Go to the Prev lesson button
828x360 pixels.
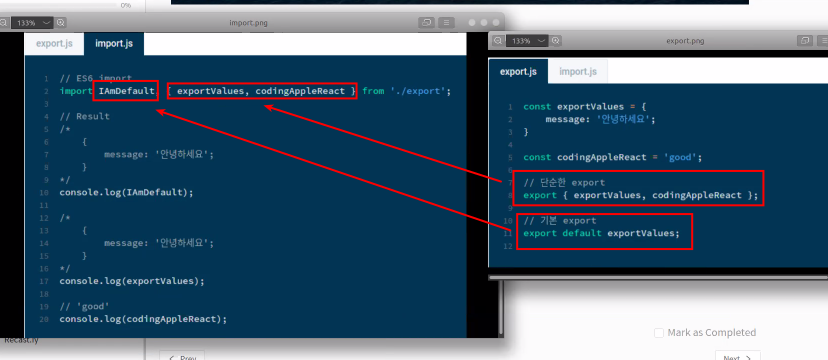click(182, 356)
